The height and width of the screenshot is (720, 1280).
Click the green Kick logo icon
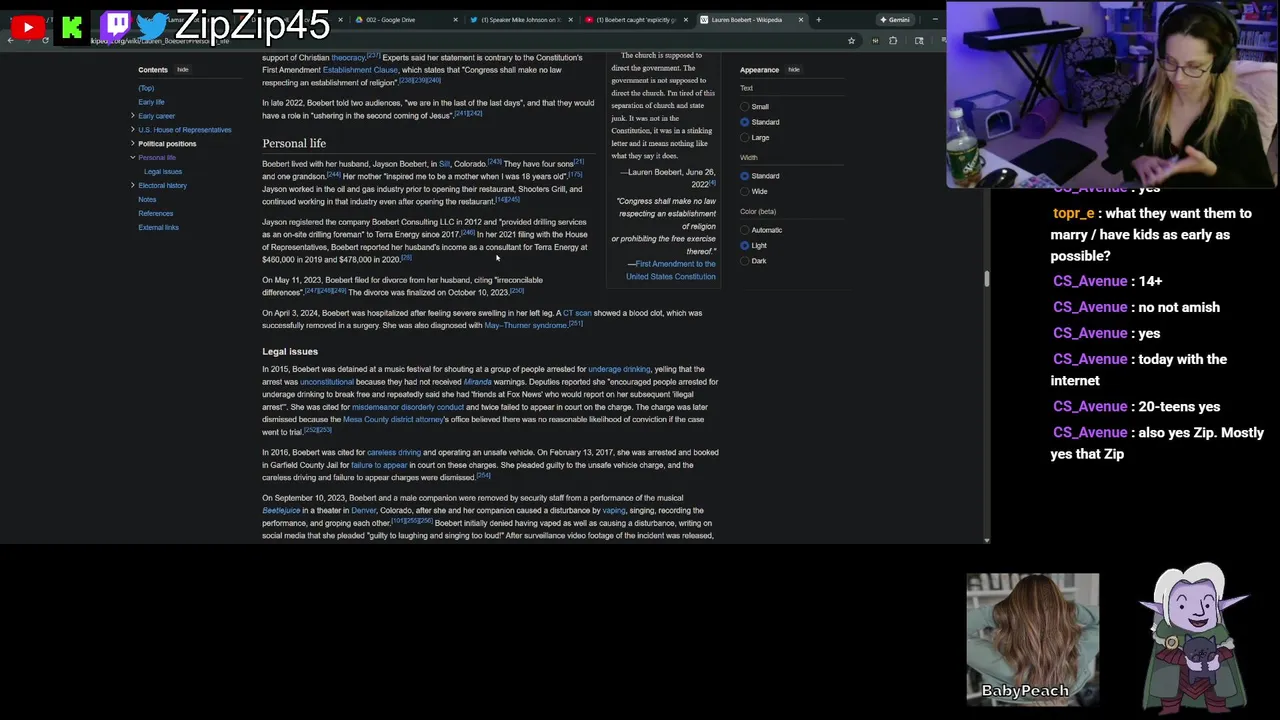click(x=71, y=27)
